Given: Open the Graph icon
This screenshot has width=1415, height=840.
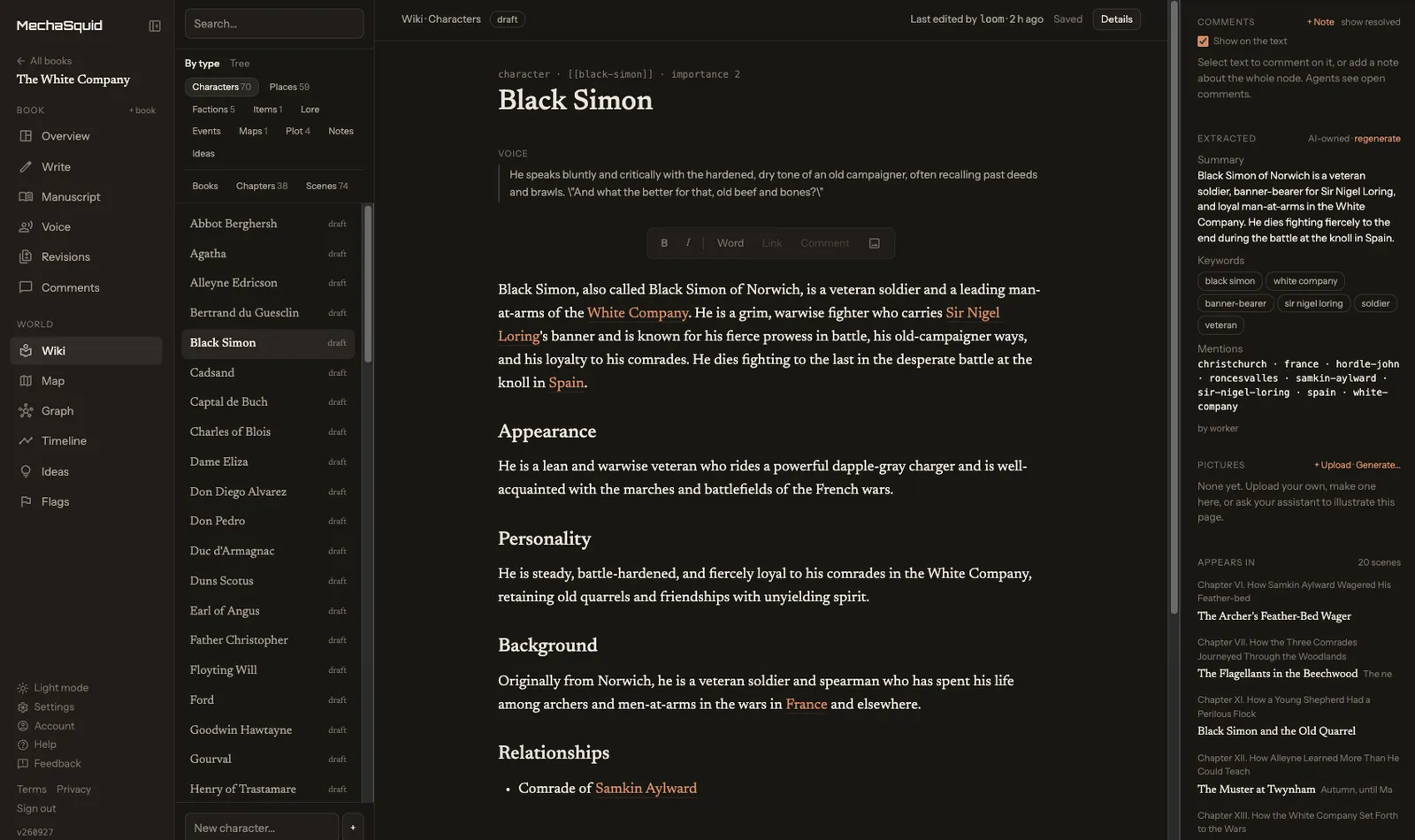Looking at the screenshot, I should coord(26,411).
